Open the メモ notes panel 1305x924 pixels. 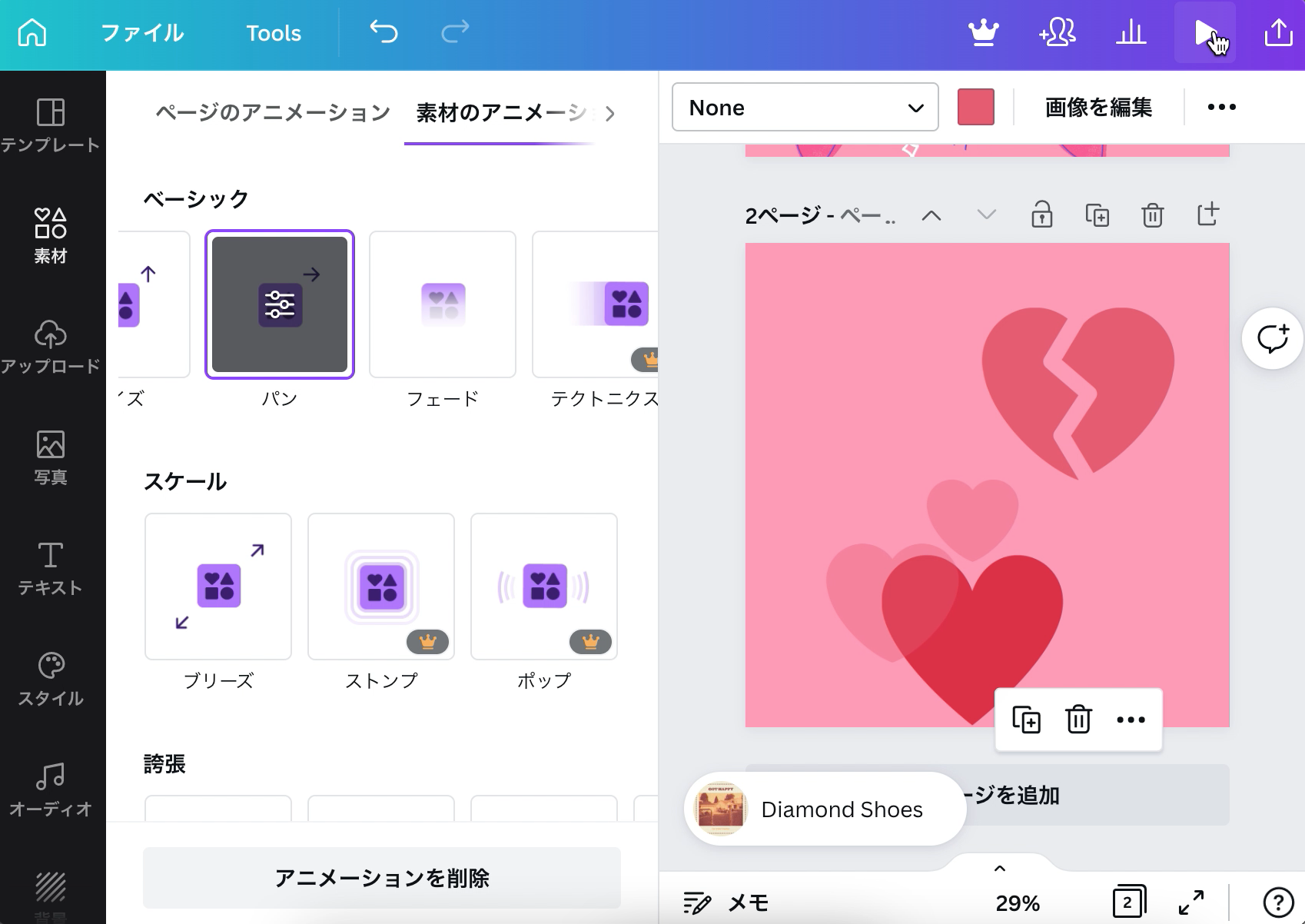[726, 902]
